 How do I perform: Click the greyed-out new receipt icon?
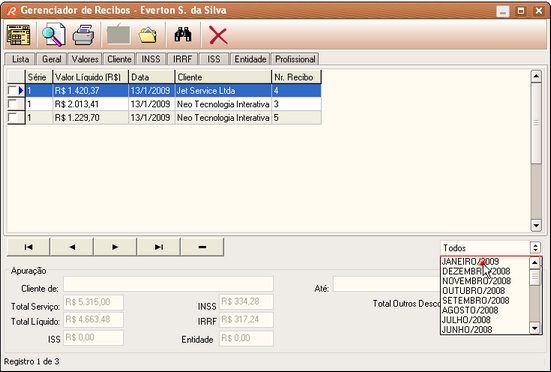point(118,35)
